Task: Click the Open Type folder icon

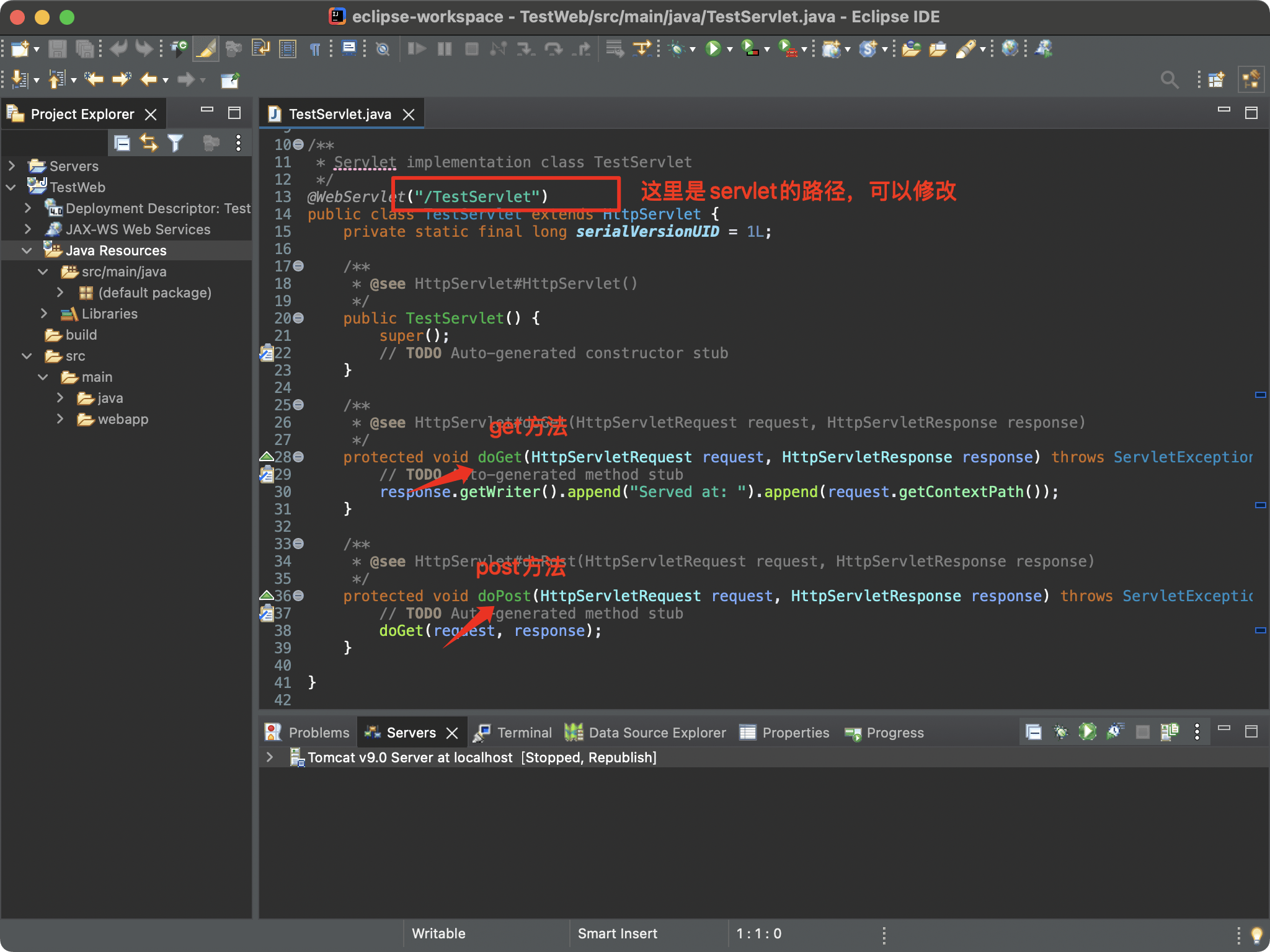Action: pyautogui.click(x=911, y=48)
